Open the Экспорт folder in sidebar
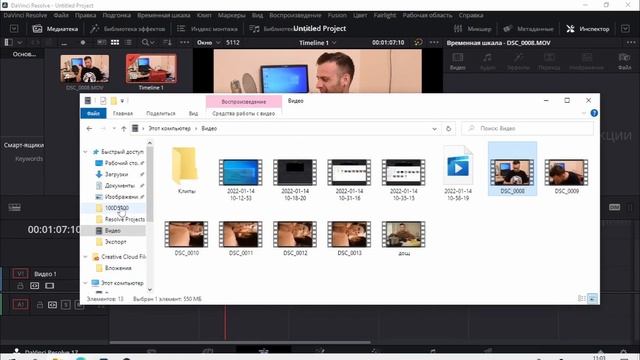640x360 pixels. 116,242
